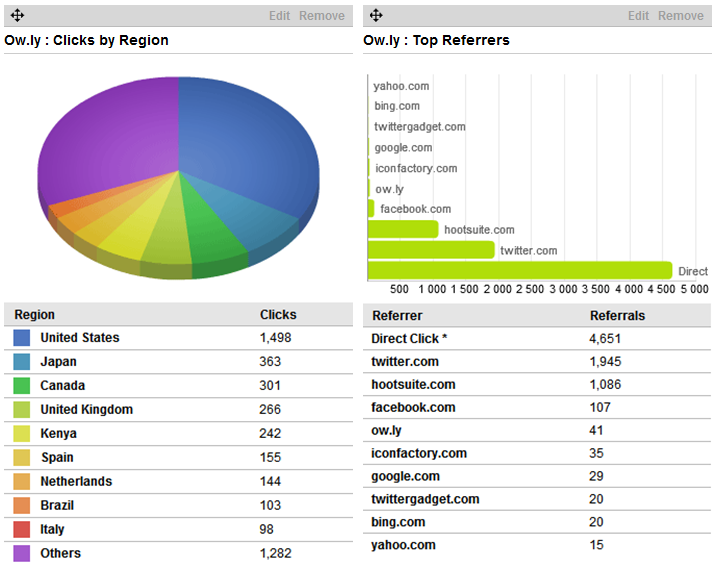The width and height of the screenshot is (717, 570).
Task: Click move handle of Top Referrers widget
Action: 376,16
